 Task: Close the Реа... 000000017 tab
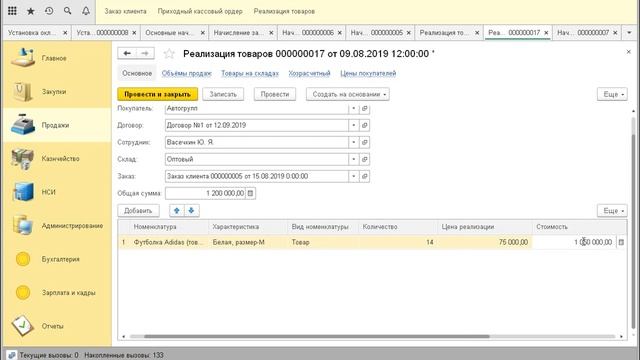[x=546, y=32]
